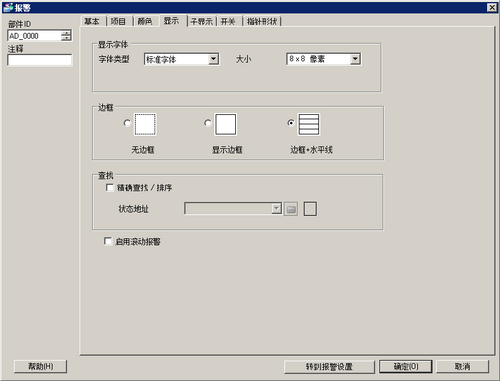Enable the 启用滚动报警 checkbox
Image resolution: width=500 pixels, height=381 pixels.
point(108,241)
